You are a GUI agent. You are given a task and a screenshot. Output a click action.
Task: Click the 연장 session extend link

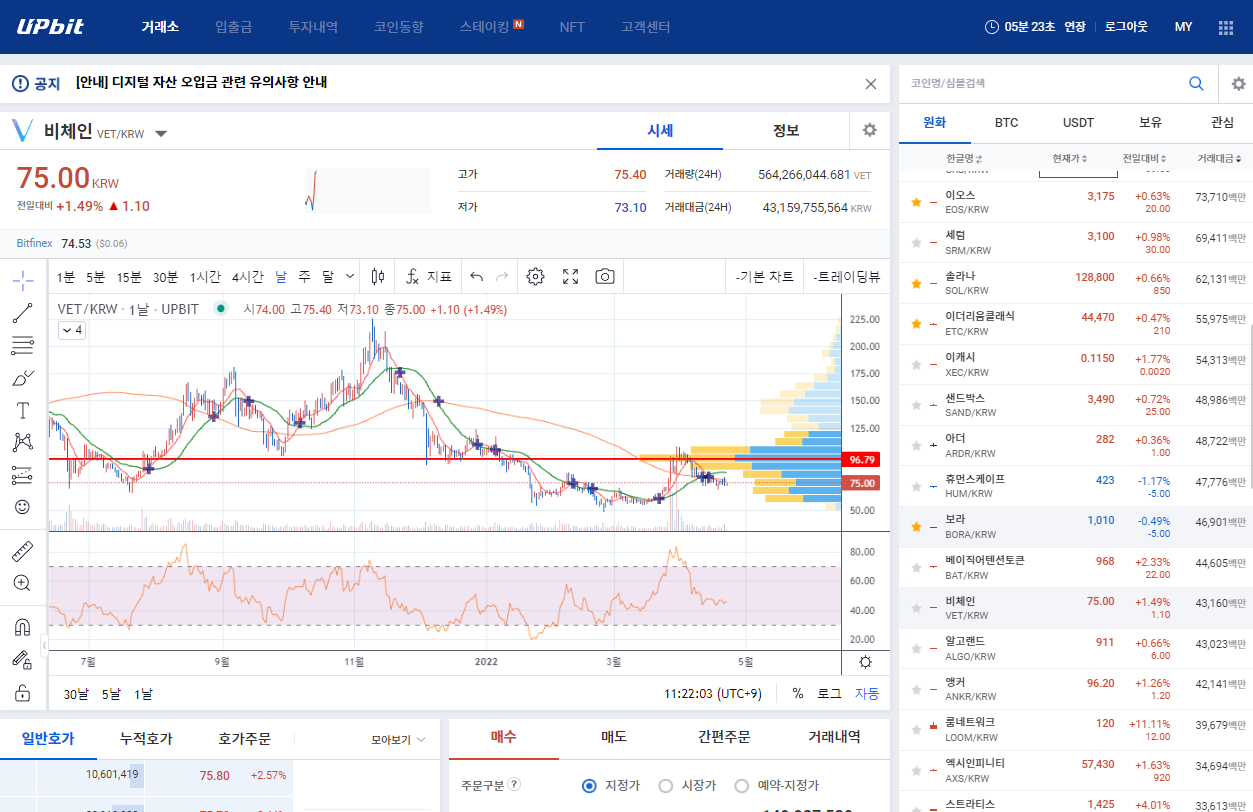[1074, 27]
